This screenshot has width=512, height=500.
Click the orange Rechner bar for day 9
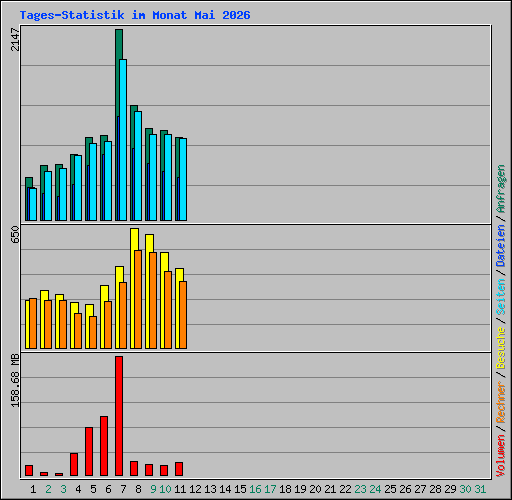coord(153,300)
